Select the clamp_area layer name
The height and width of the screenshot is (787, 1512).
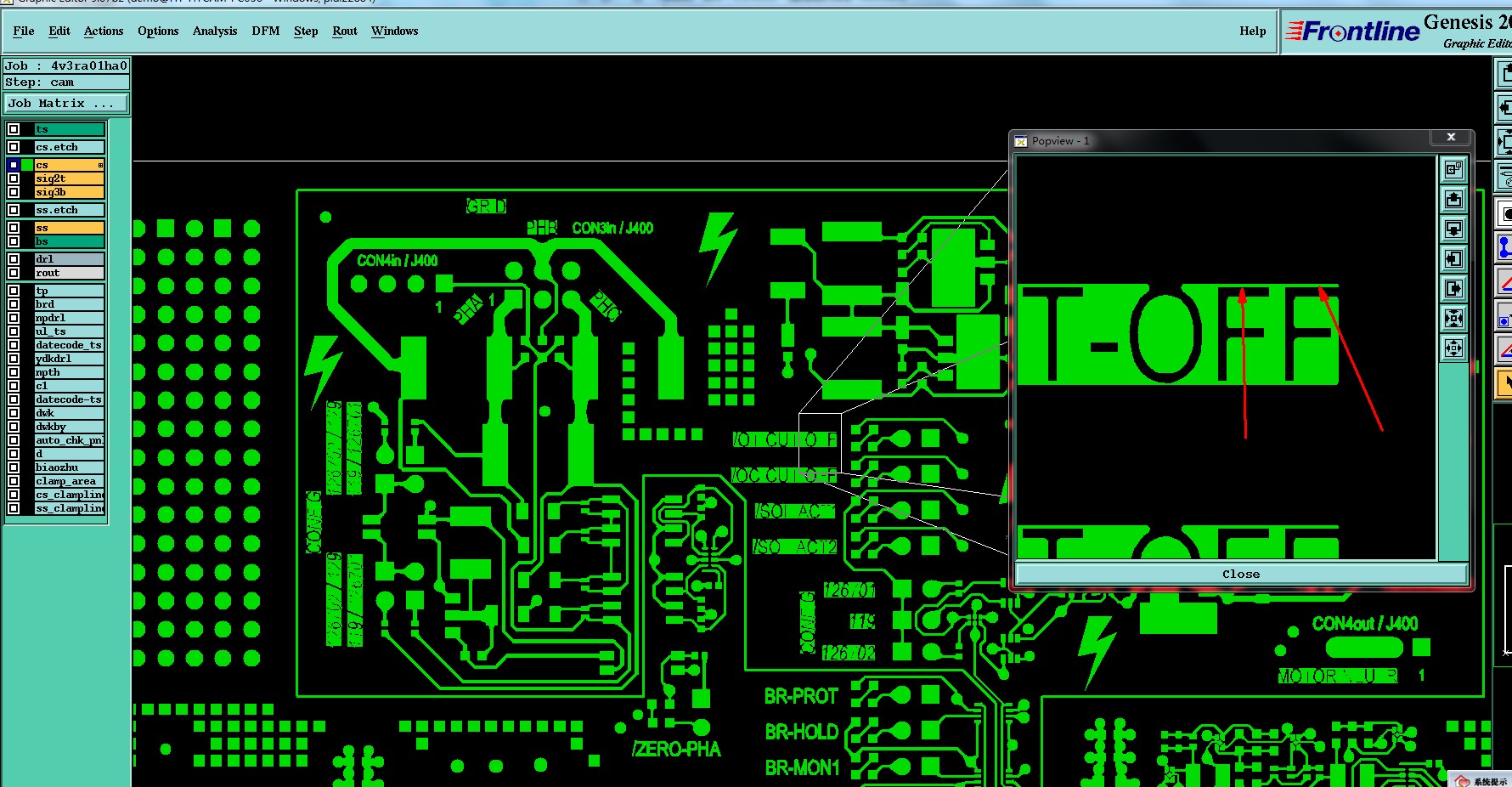(x=70, y=481)
